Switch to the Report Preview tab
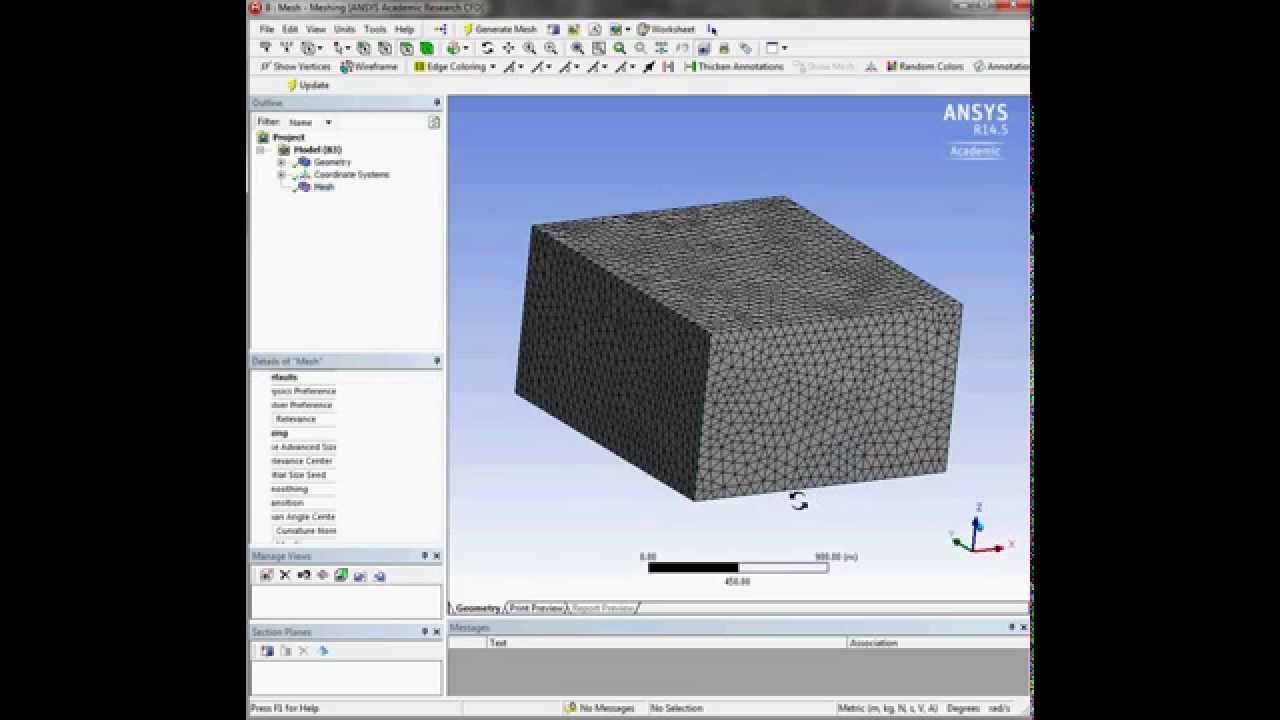The image size is (1280, 720). (602, 608)
